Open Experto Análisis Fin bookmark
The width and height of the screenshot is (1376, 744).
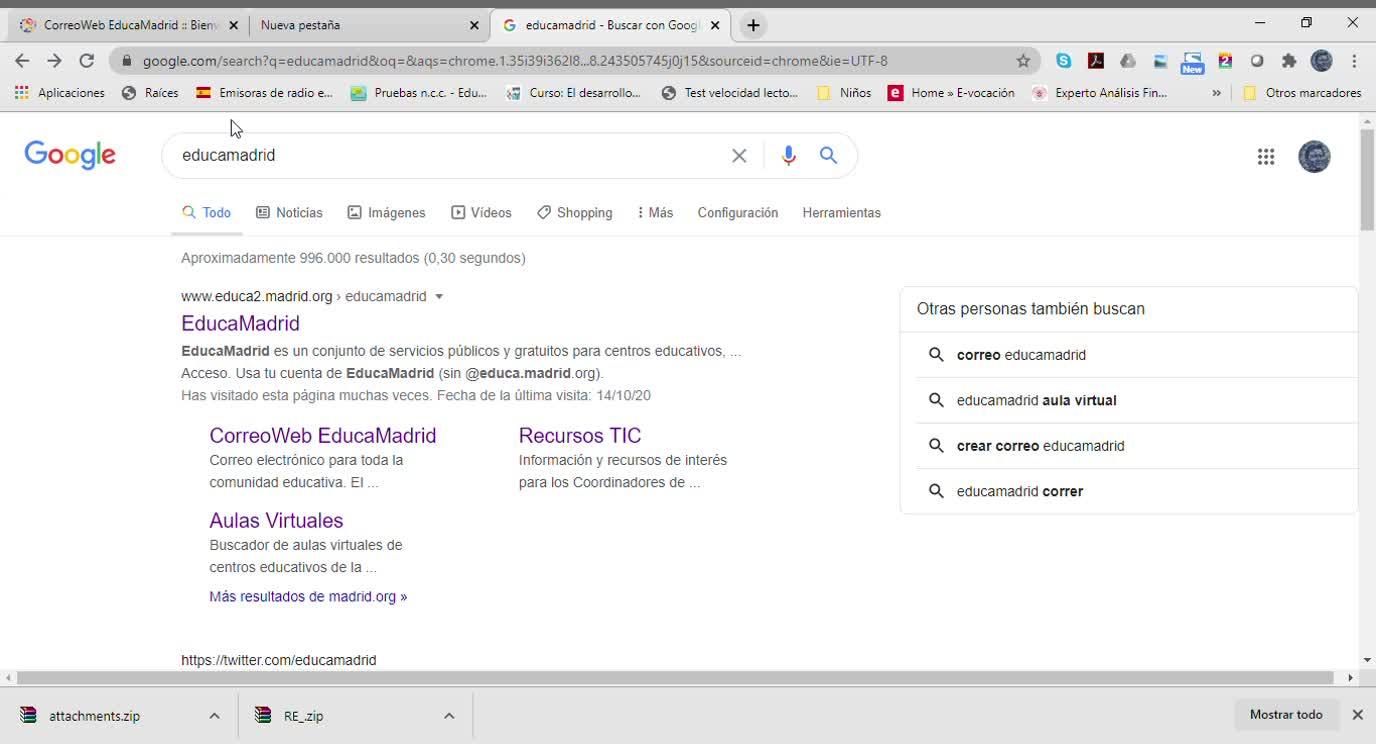tap(1100, 93)
